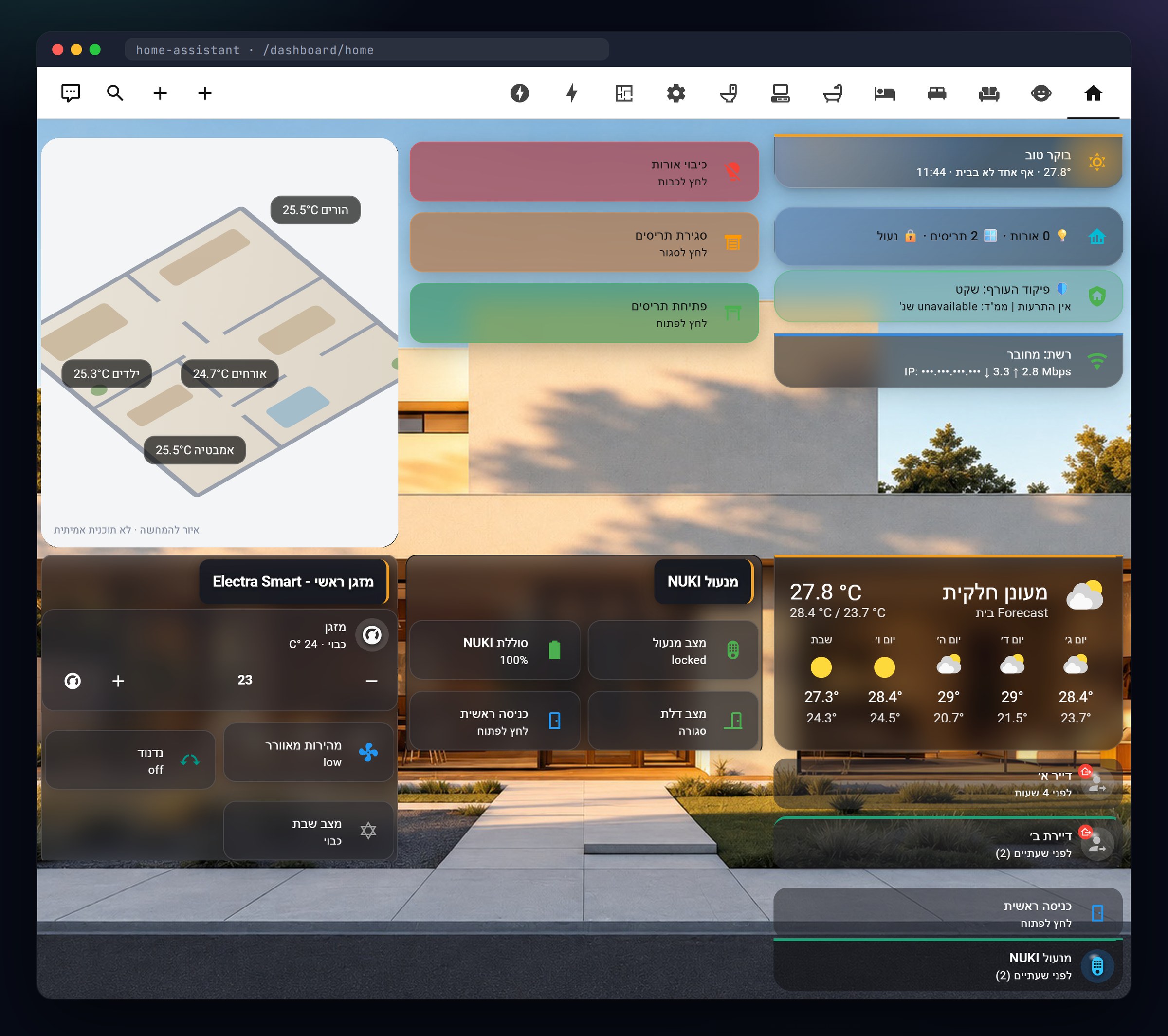1168x1036 pixels.
Task: Open the מצב דלת door state tile
Action: (673, 721)
